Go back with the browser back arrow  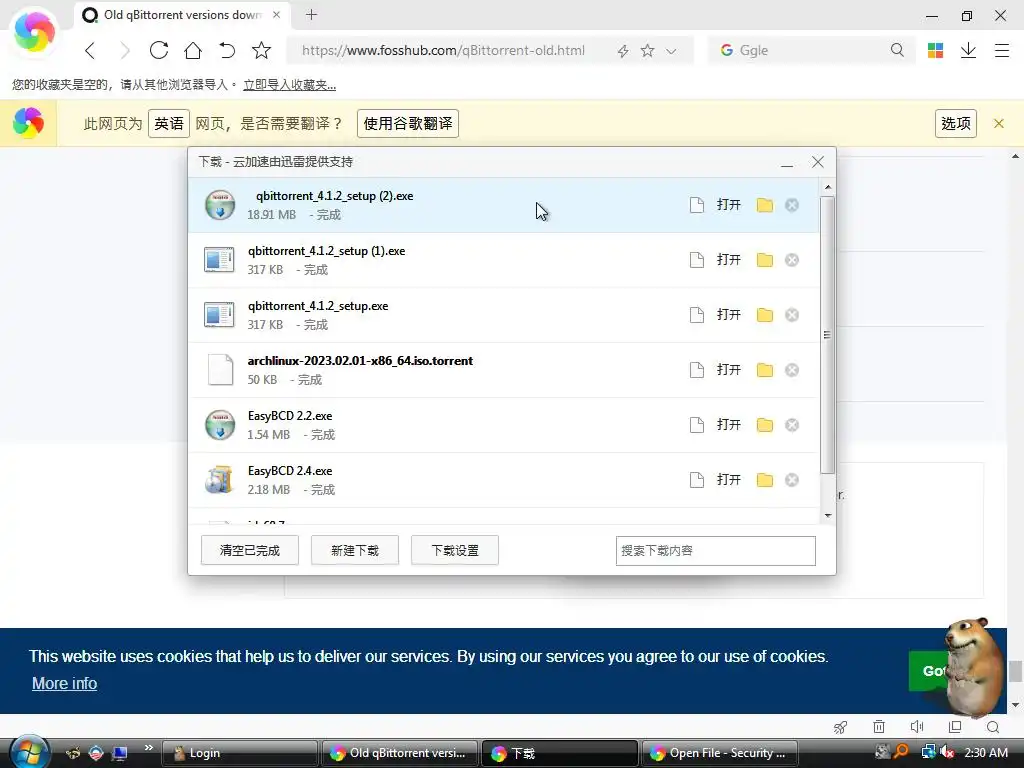click(91, 50)
